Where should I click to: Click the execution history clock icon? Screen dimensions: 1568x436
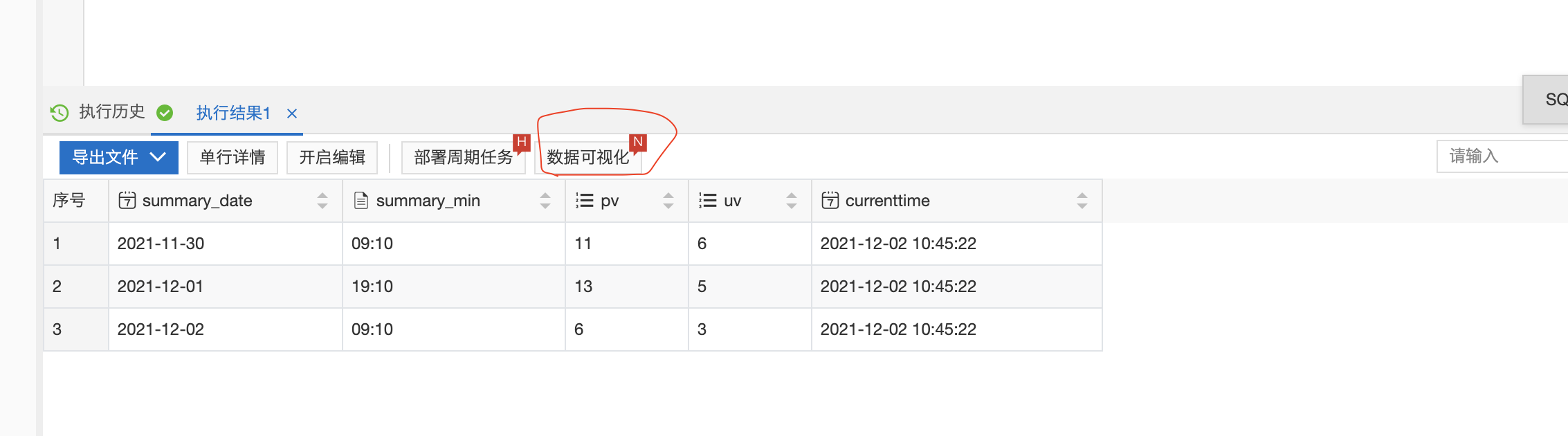coord(60,112)
